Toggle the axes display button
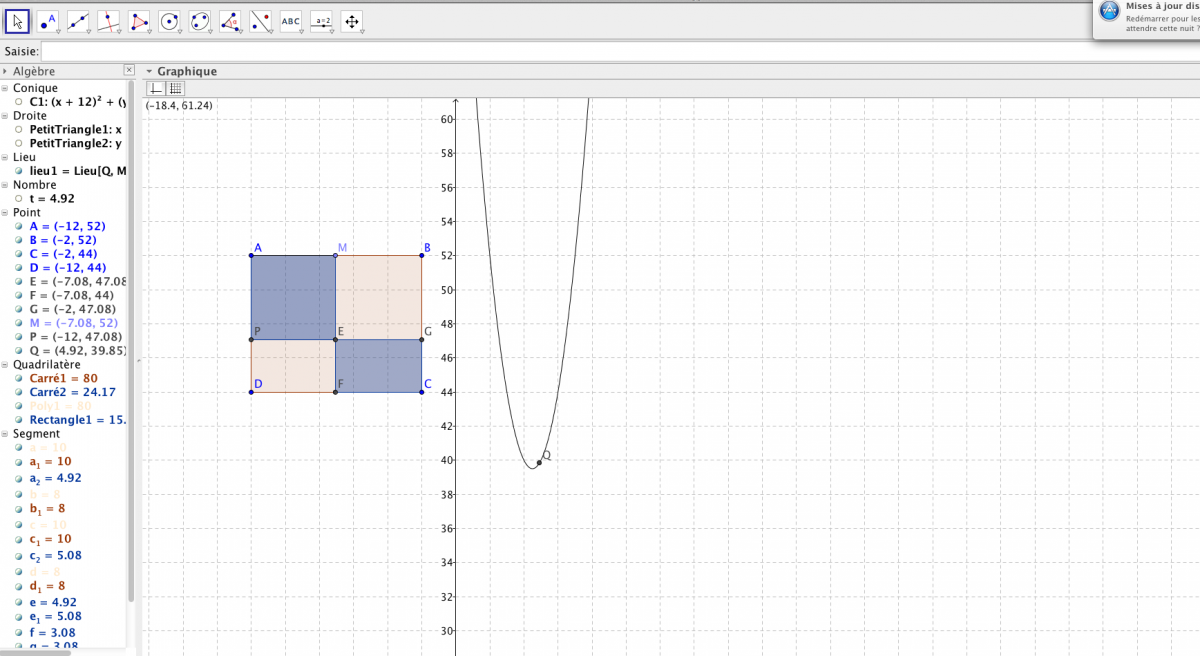The width and height of the screenshot is (1200, 656). tap(156, 89)
